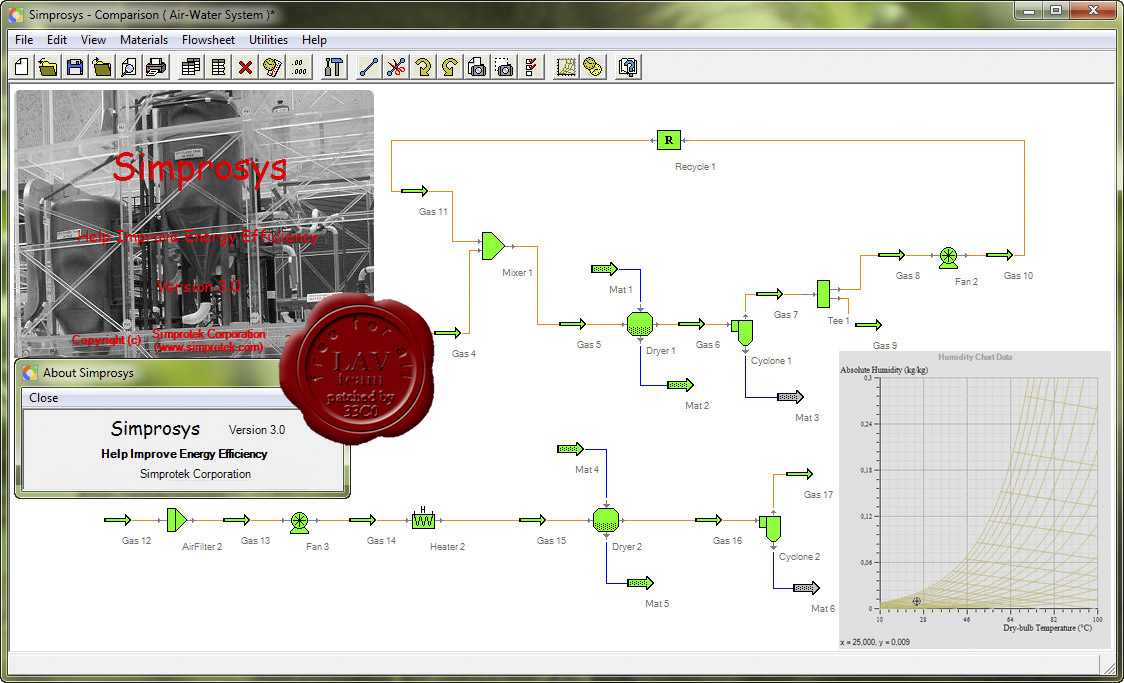Click the yellow rolls toolbar icon
The image size is (1124, 683).
(593, 67)
